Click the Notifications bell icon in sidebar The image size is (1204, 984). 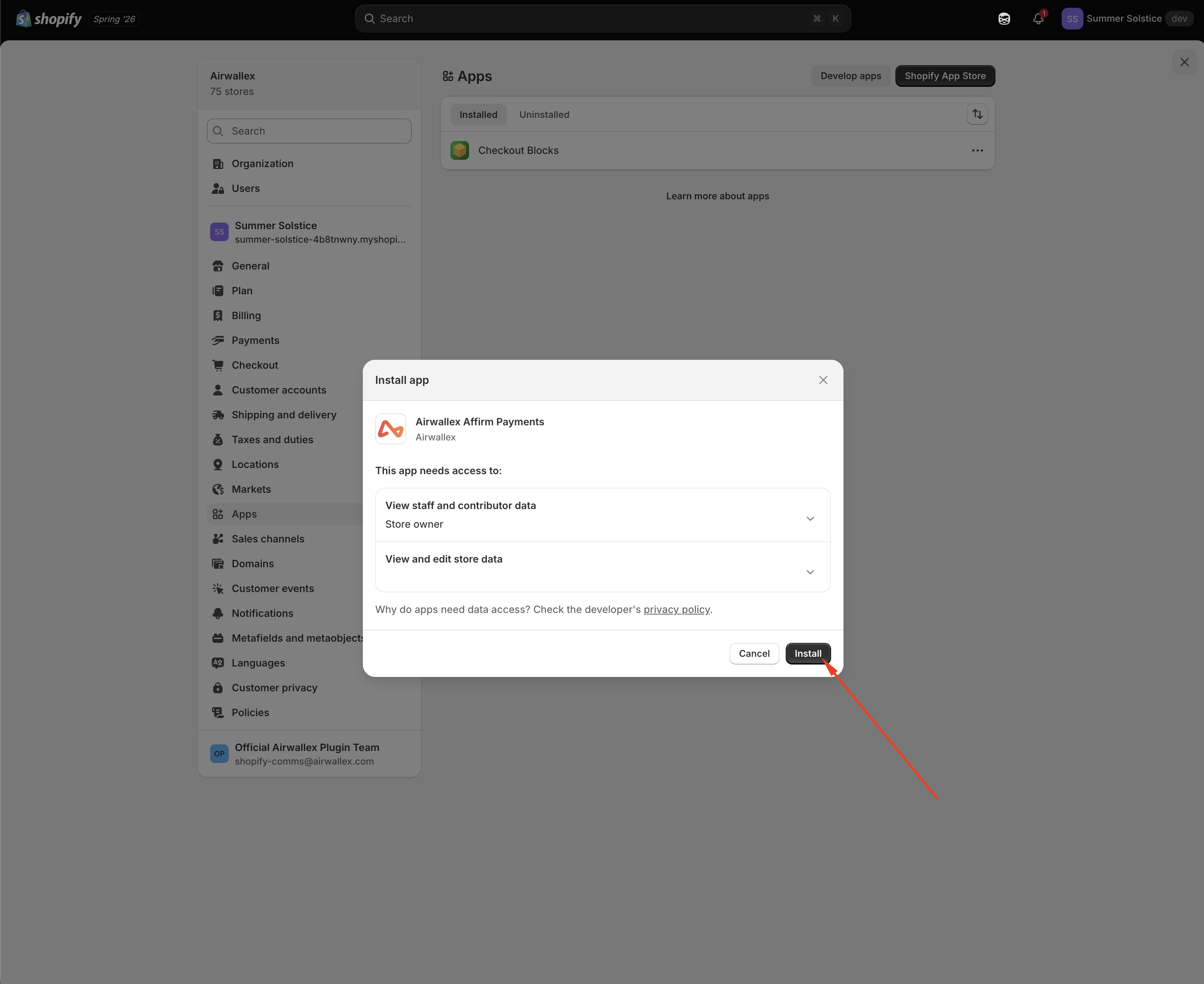[x=218, y=614]
